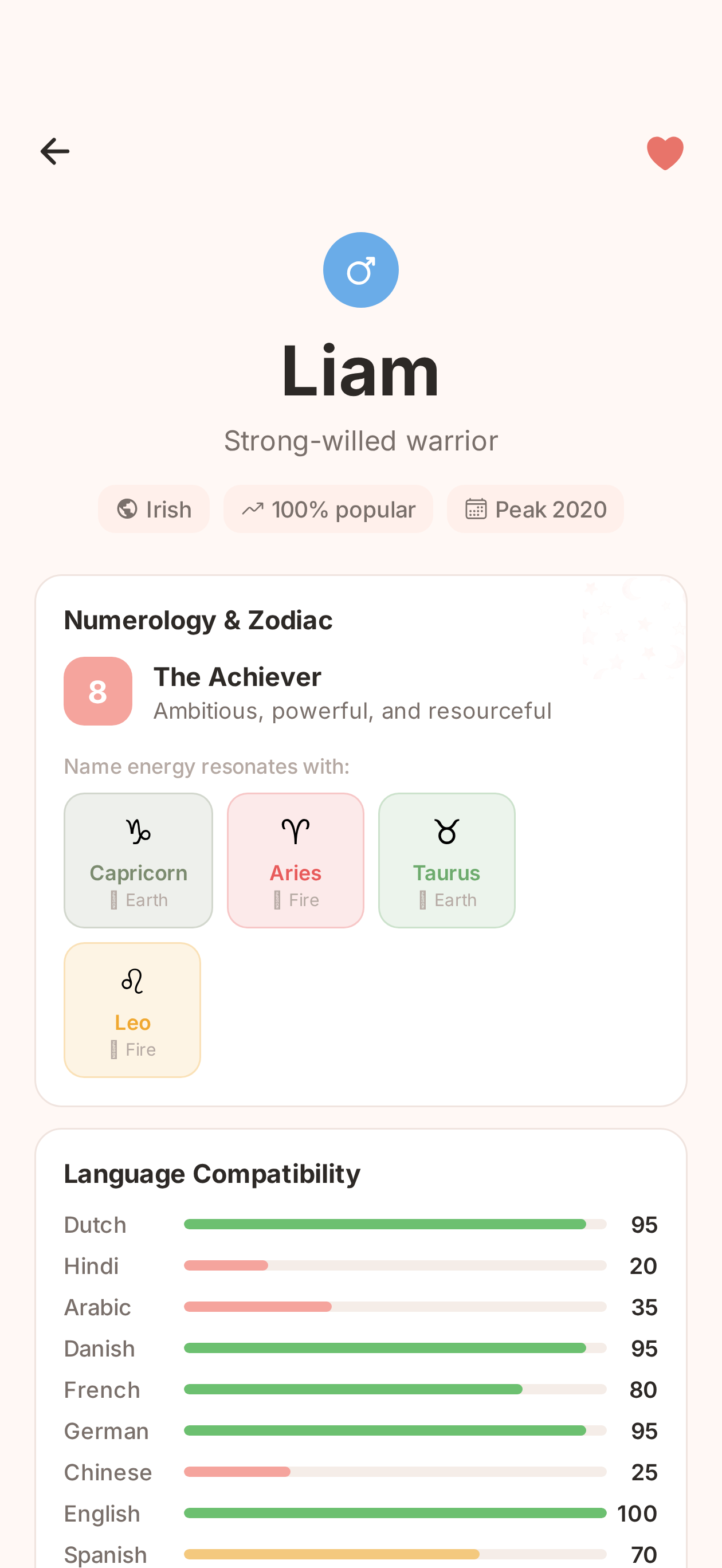Tap the Language Compatibility heading

212,1174
